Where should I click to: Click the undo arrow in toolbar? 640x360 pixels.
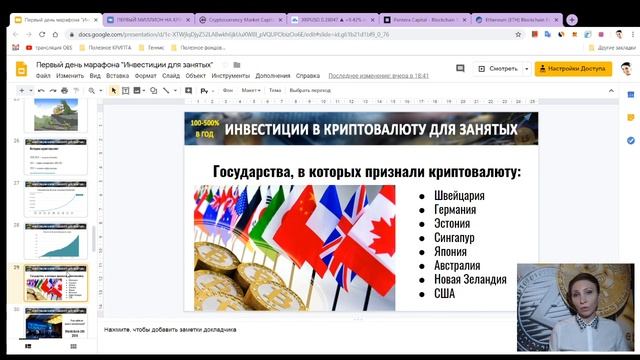[41, 90]
